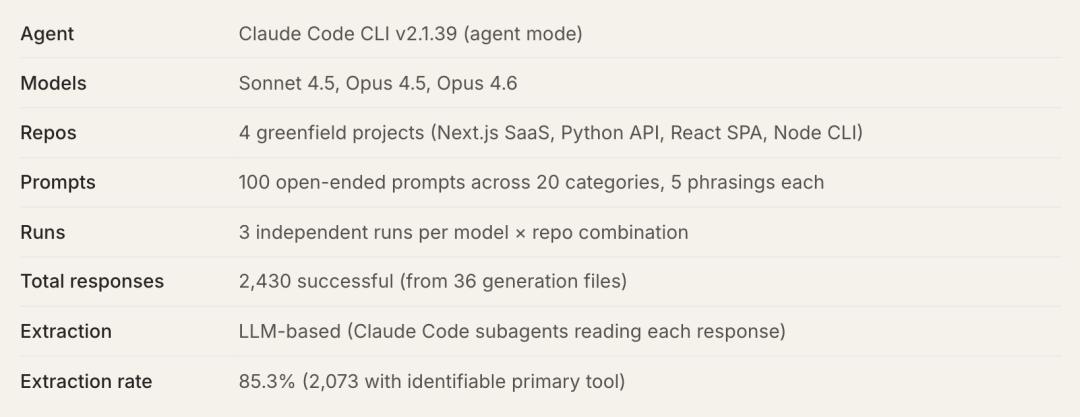Select the Models row label
Image resolution: width=1080 pixels, height=417 pixels.
(x=53, y=84)
